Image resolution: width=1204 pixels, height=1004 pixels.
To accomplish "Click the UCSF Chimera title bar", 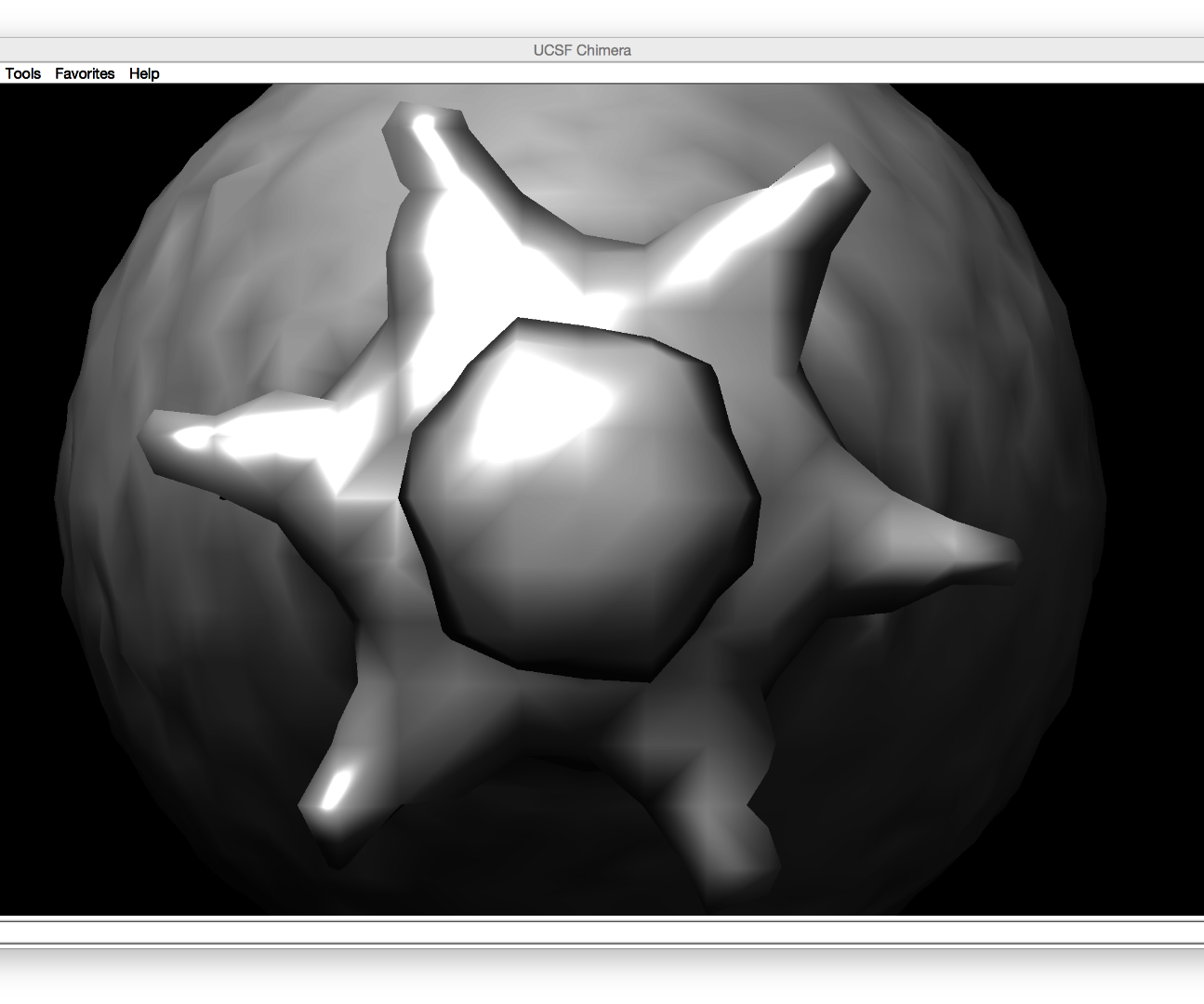I will pos(583,50).
